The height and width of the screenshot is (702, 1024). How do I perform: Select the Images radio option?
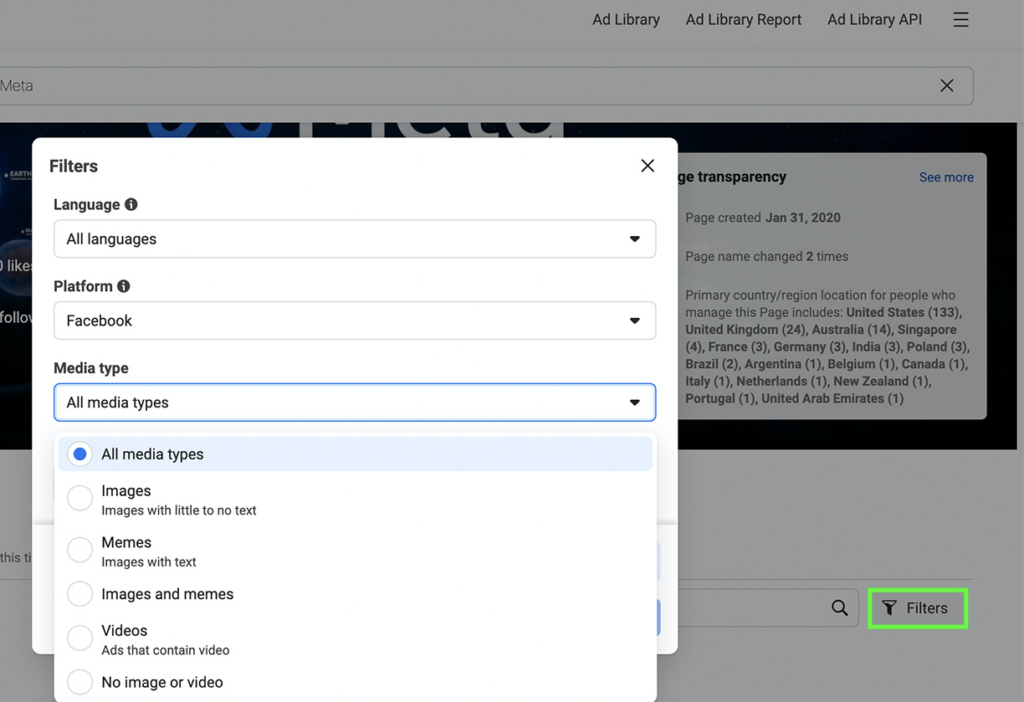click(x=80, y=499)
